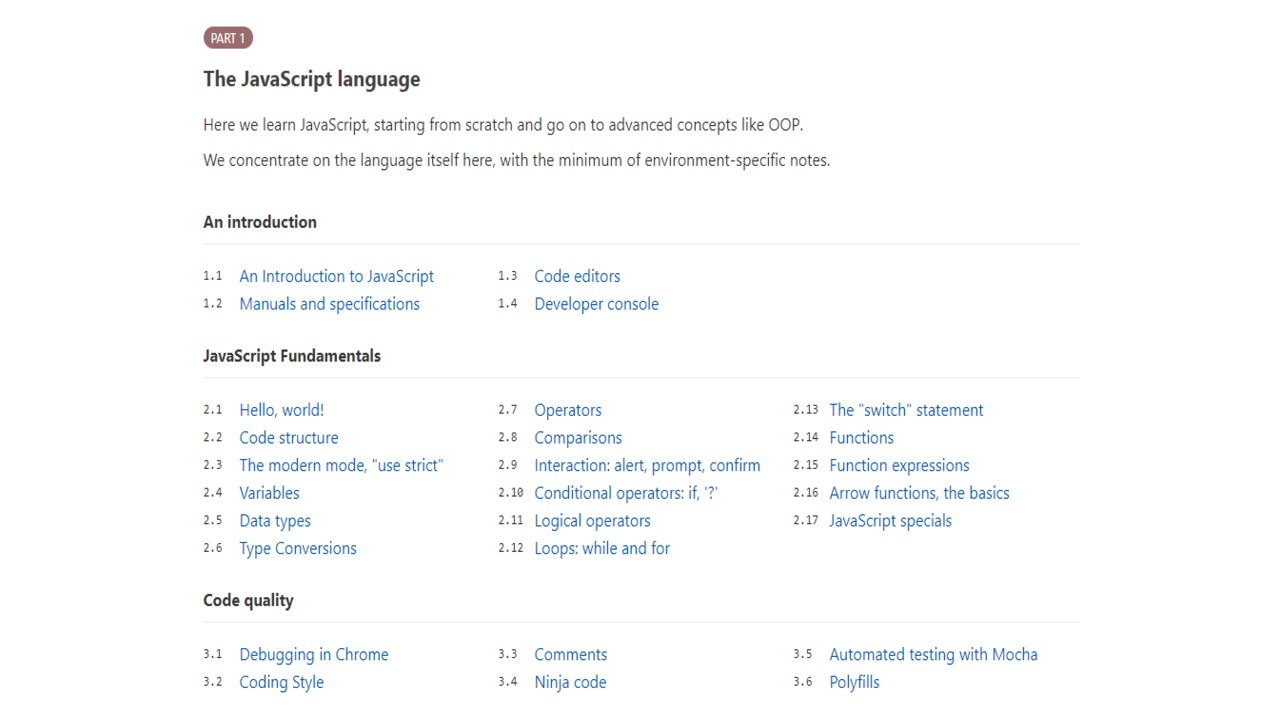Go to Code structure chapter
Image resolution: width=1280 pixels, height=720 pixels.
coord(289,438)
